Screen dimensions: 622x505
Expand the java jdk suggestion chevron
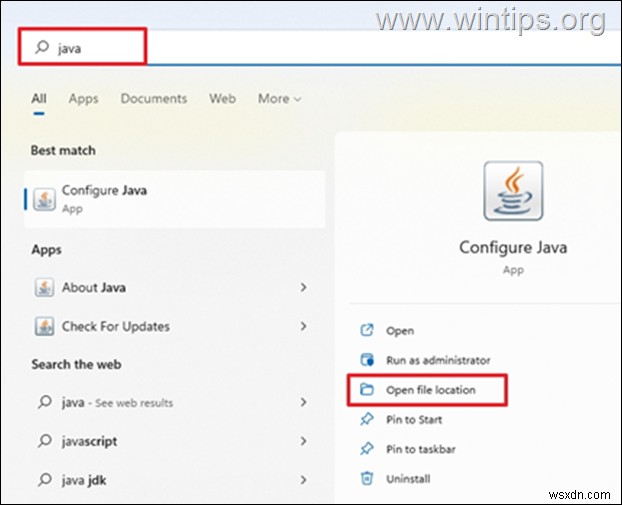tap(303, 480)
